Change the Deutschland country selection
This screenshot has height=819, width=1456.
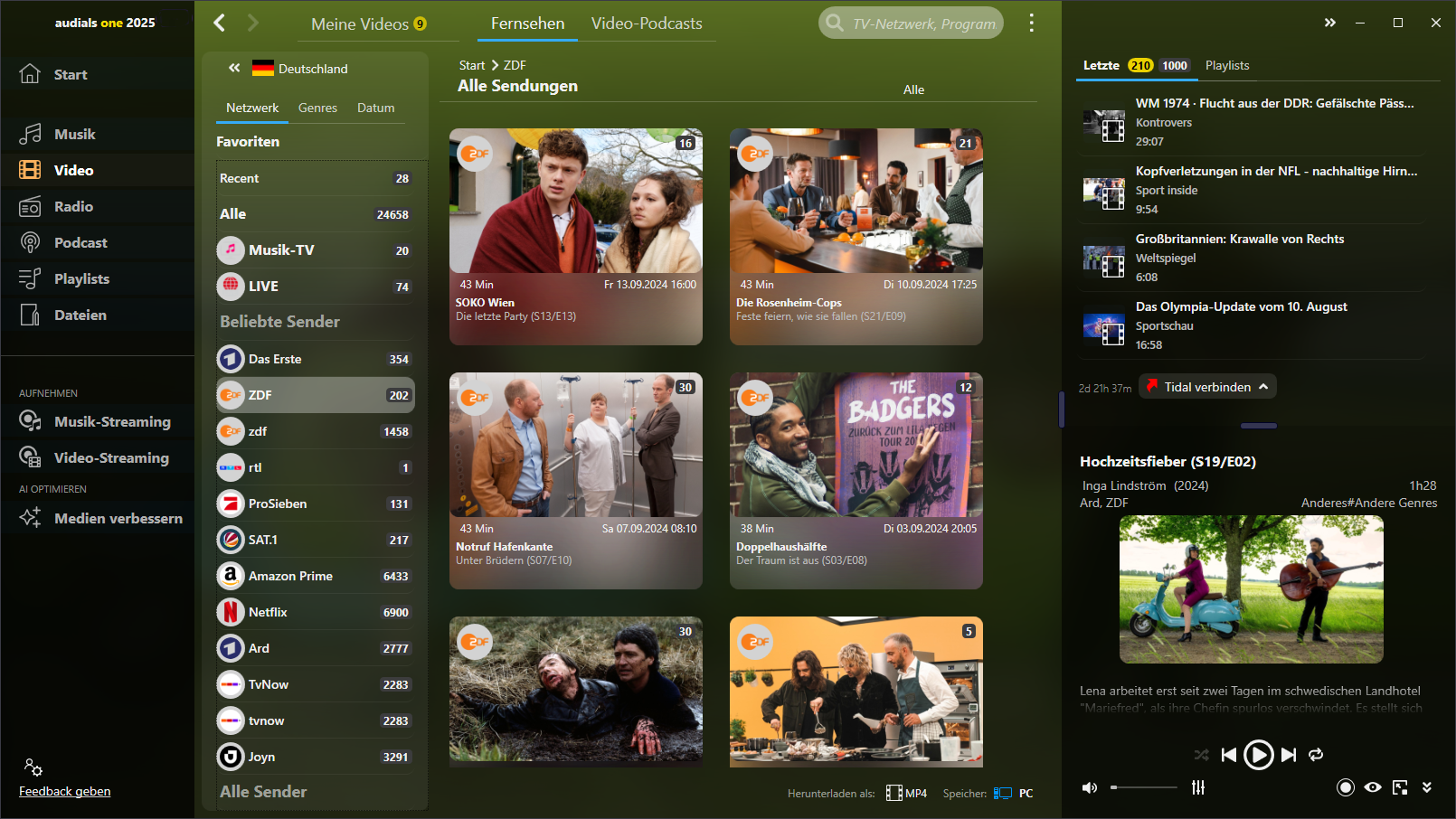click(299, 69)
